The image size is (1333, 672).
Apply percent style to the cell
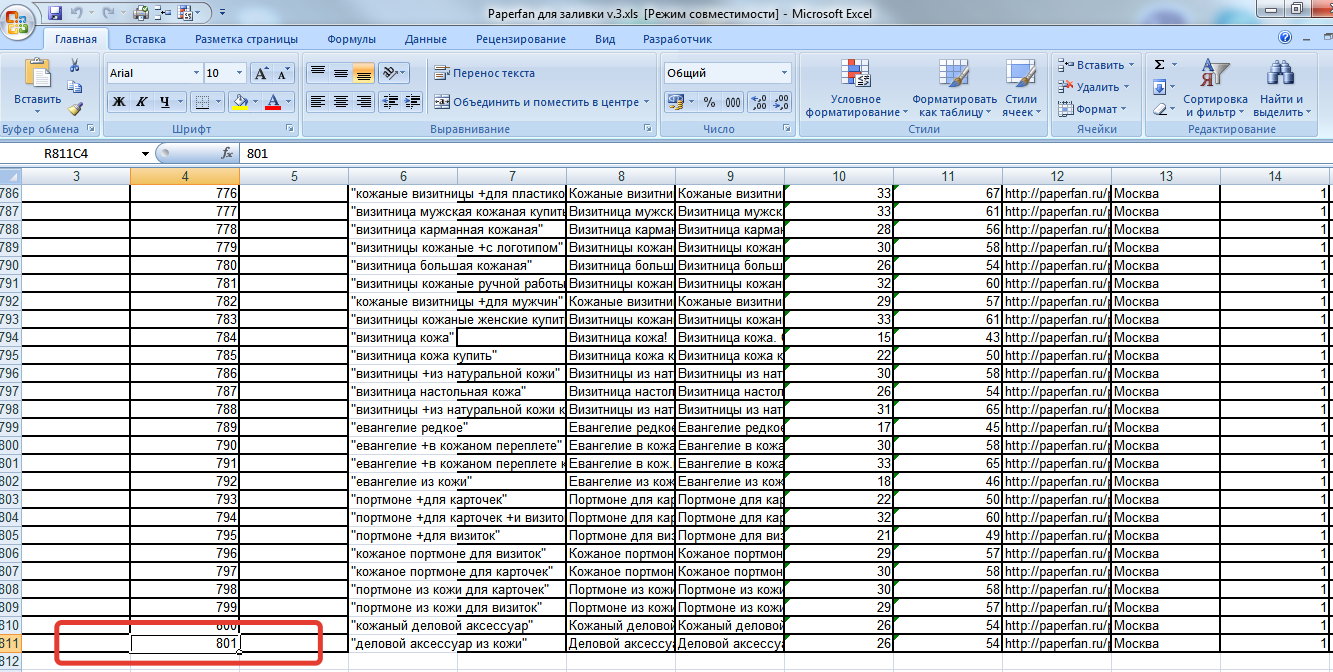709,102
